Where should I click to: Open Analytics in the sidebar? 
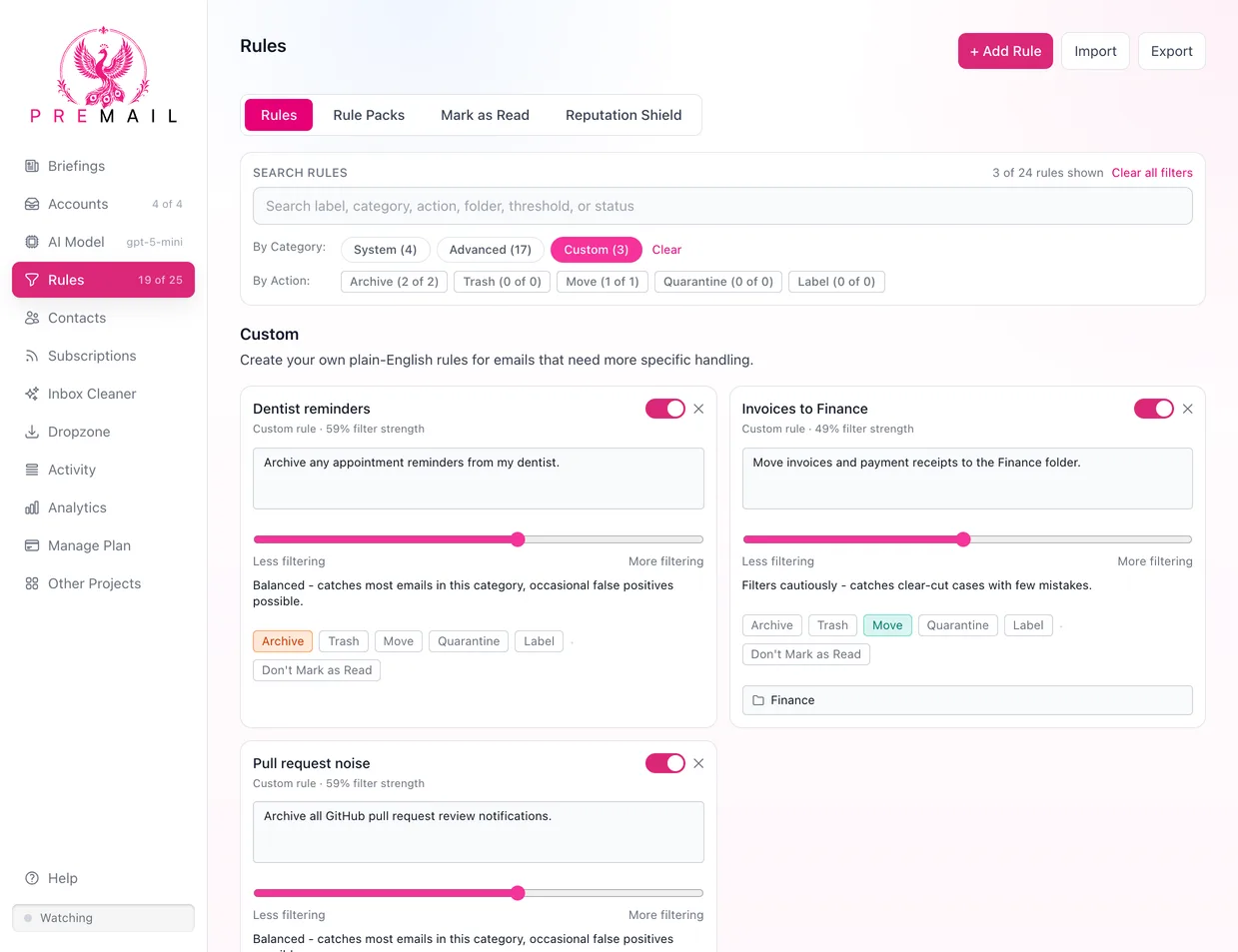(x=103, y=507)
